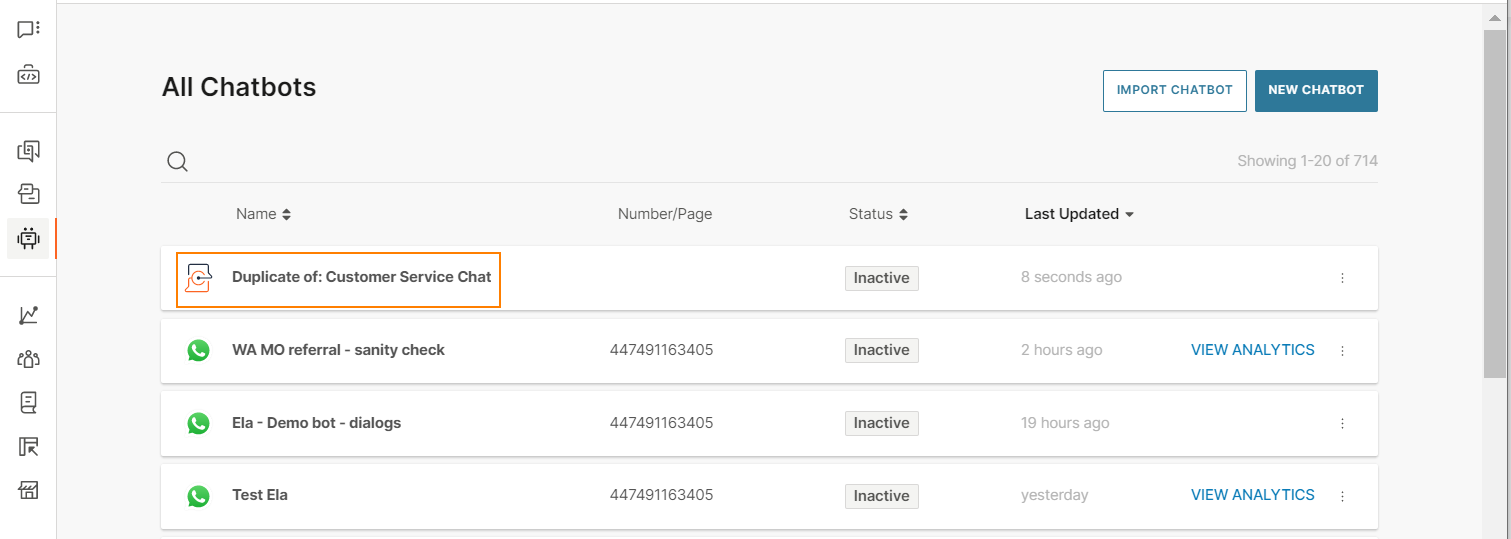Screen dimensions: 1511x539
Task: View analytics for WA MO referral - sanity check
Action: 1253,350
